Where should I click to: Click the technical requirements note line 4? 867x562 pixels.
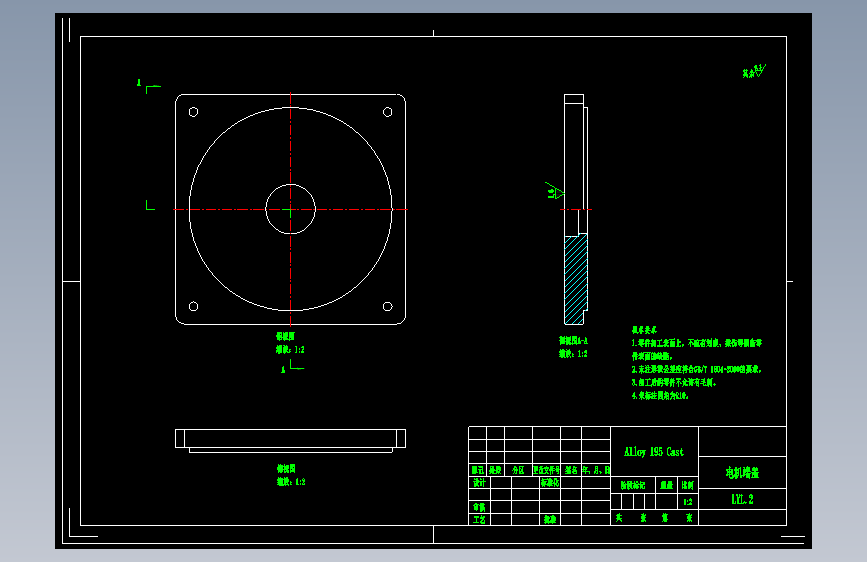pyautogui.click(x=660, y=396)
